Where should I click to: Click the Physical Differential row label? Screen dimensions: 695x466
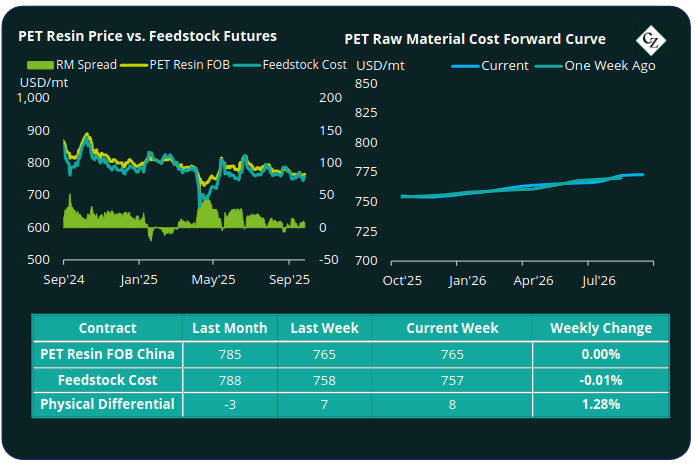[x=107, y=405]
